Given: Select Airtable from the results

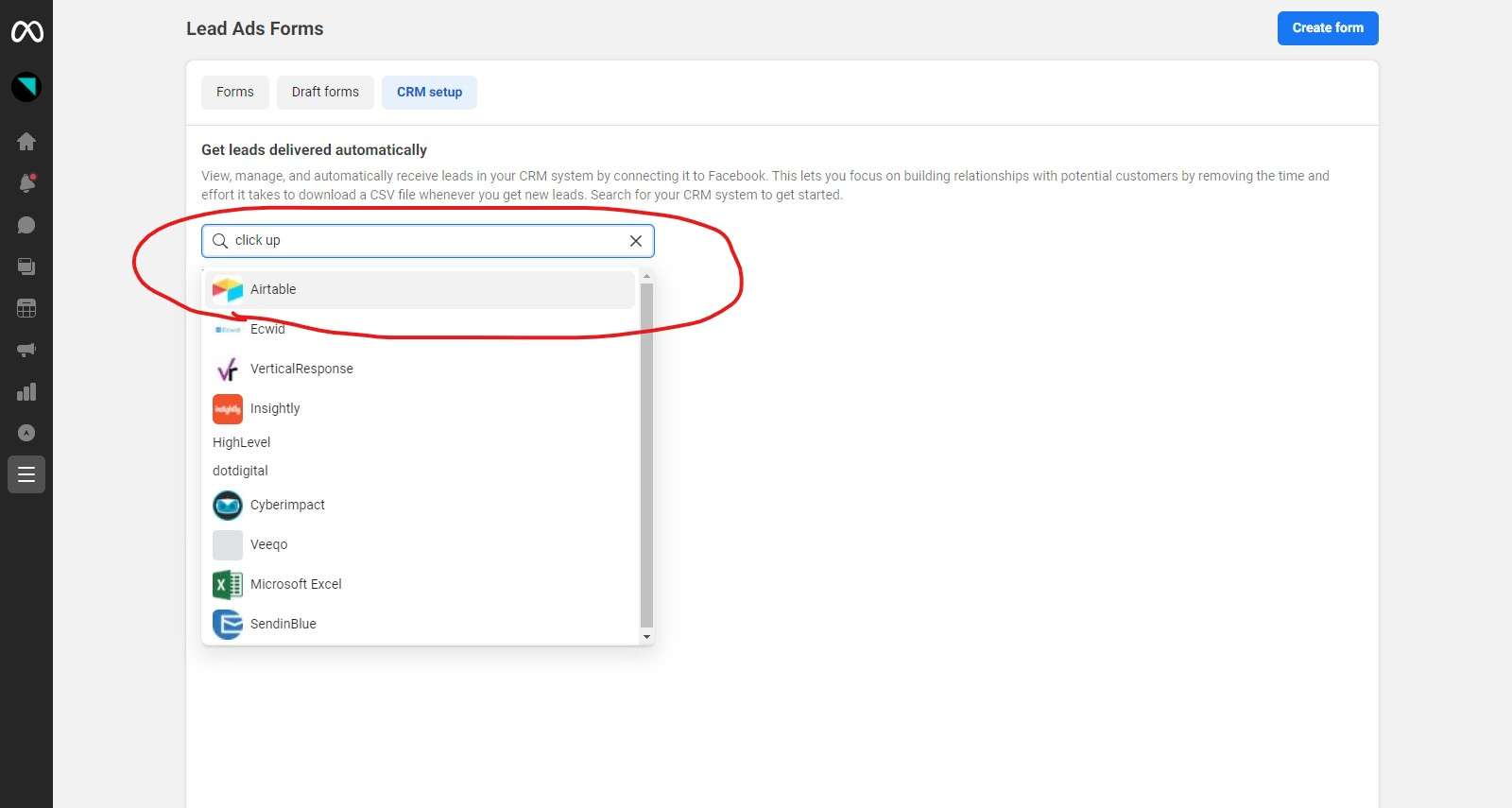Looking at the screenshot, I should [x=421, y=290].
